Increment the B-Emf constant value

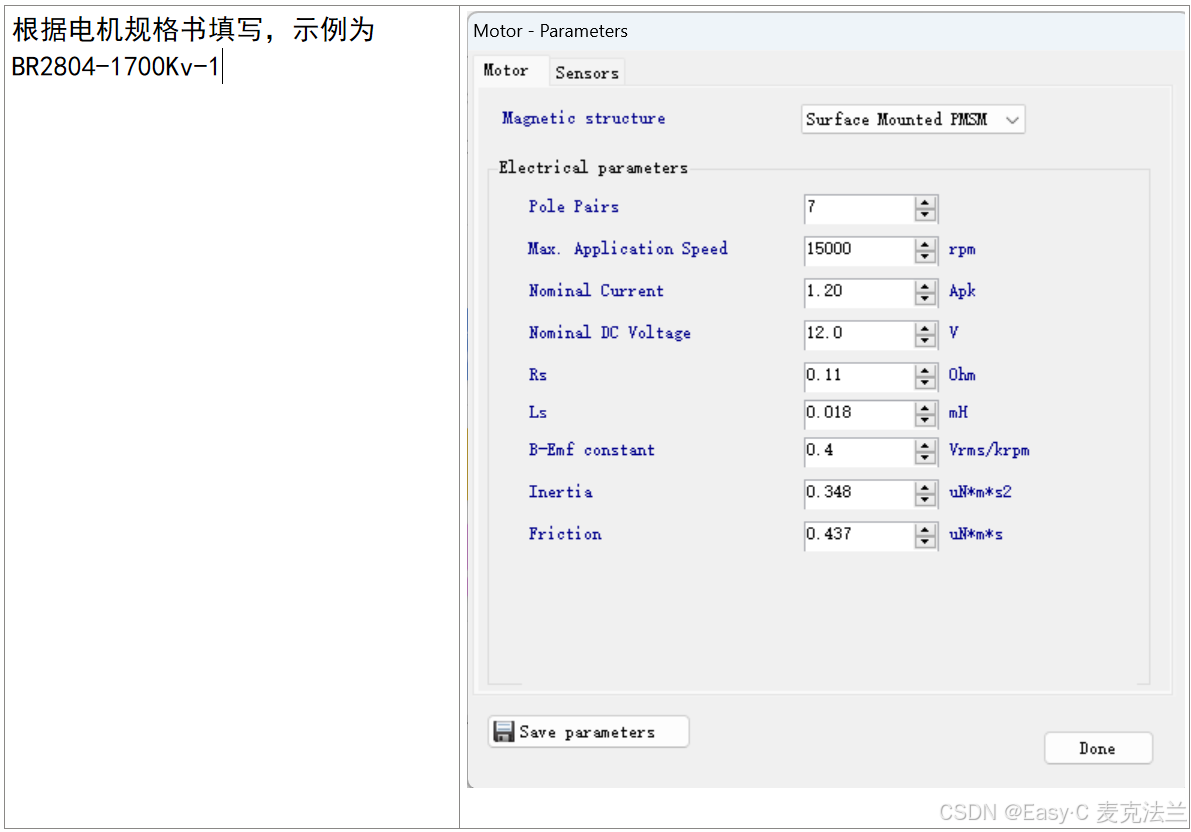click(926, 447)
